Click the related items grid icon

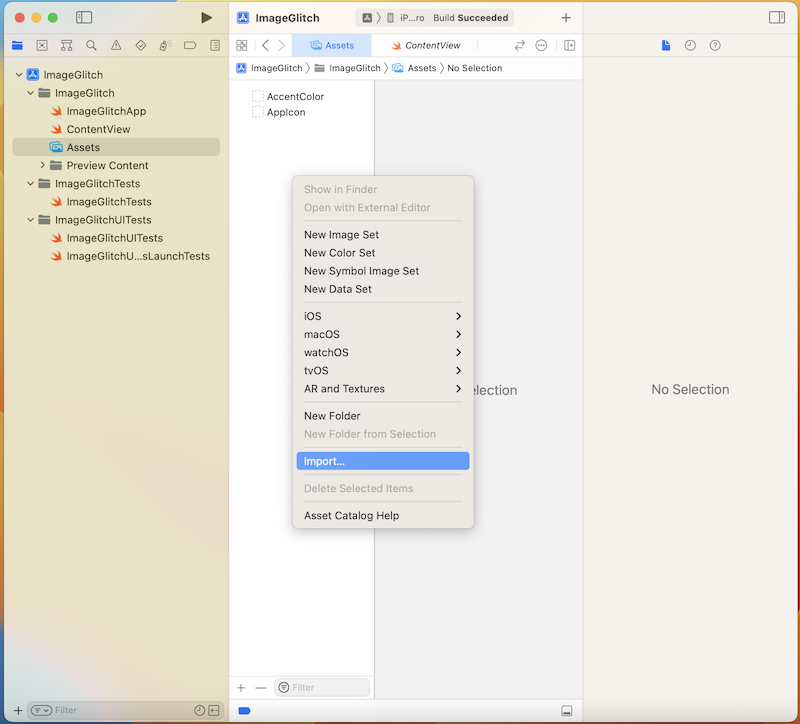click(x=241, y=45)
